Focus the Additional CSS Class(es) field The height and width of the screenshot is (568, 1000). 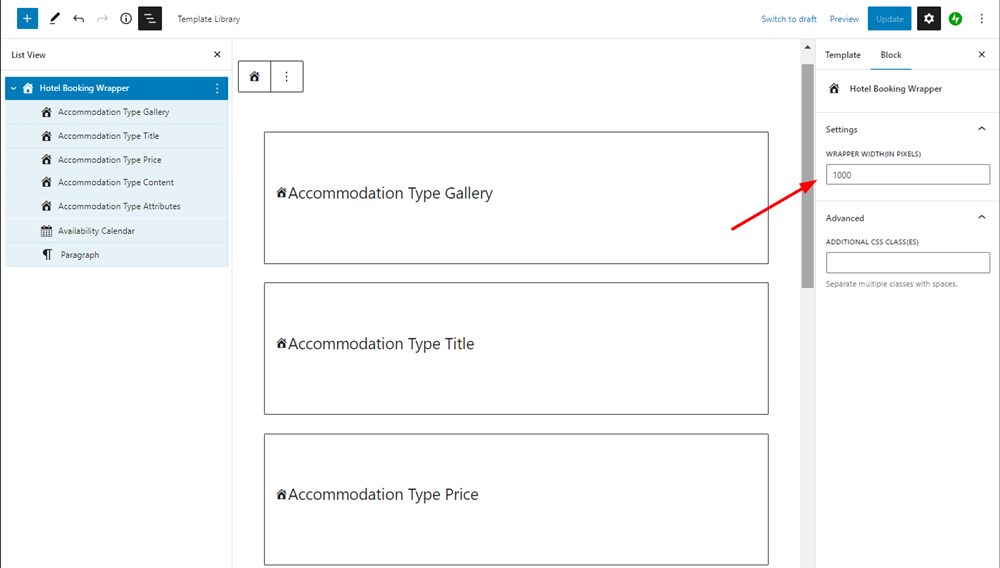tap(908, 263)
